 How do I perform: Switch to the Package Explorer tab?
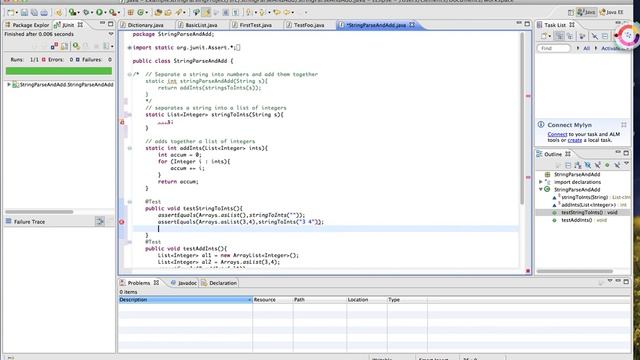point(27,25)
